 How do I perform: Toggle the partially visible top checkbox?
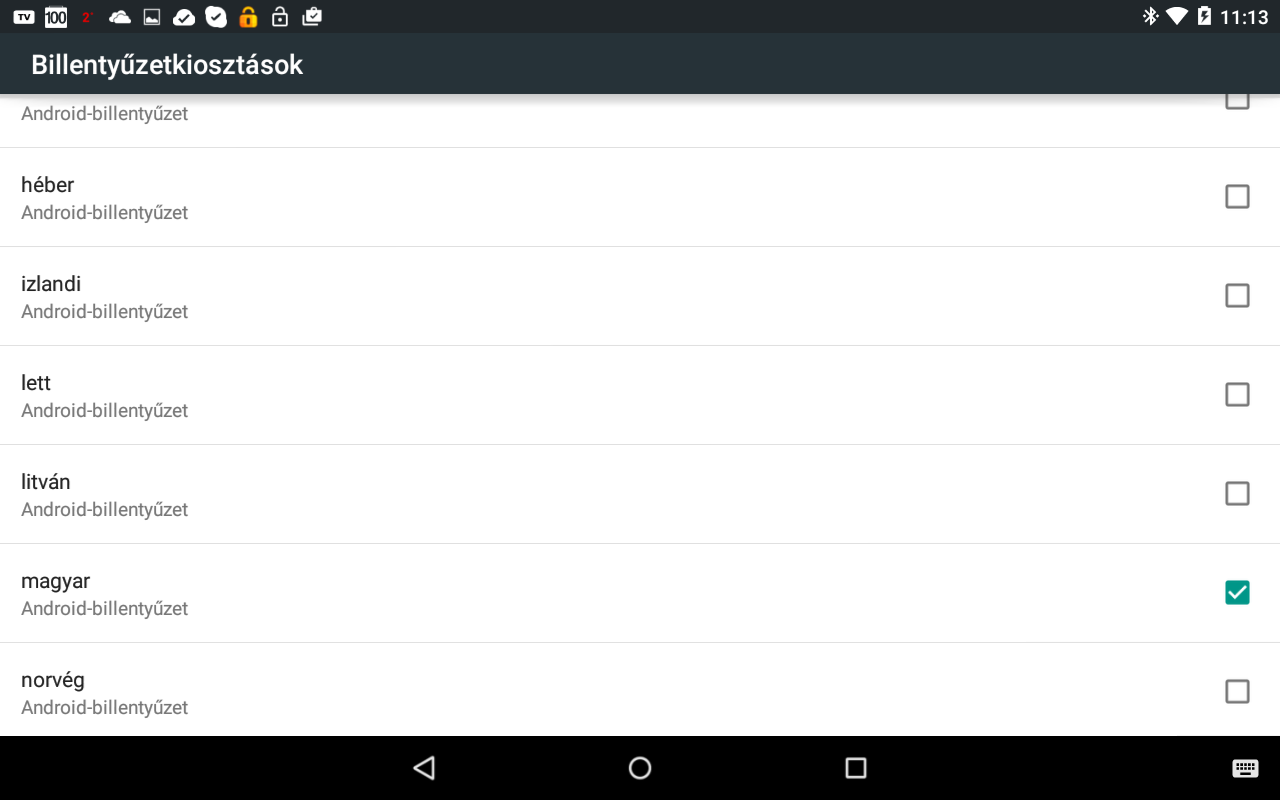coord(1237,101)
